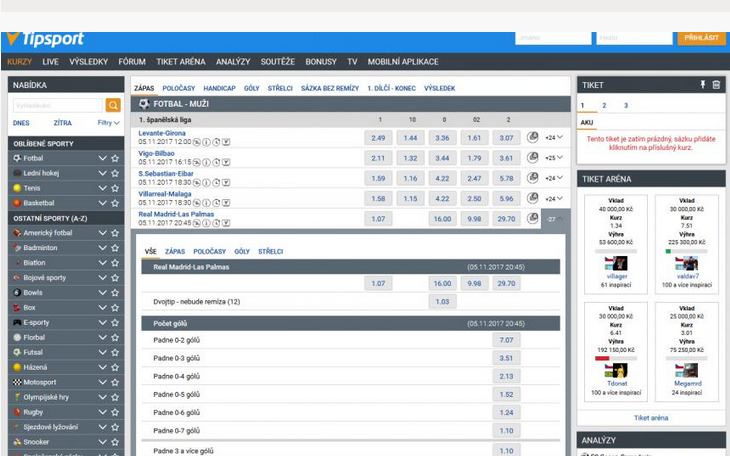Expand +24 more bets for Levante-Girona
The image size is (730, 456).
[554, 137]
